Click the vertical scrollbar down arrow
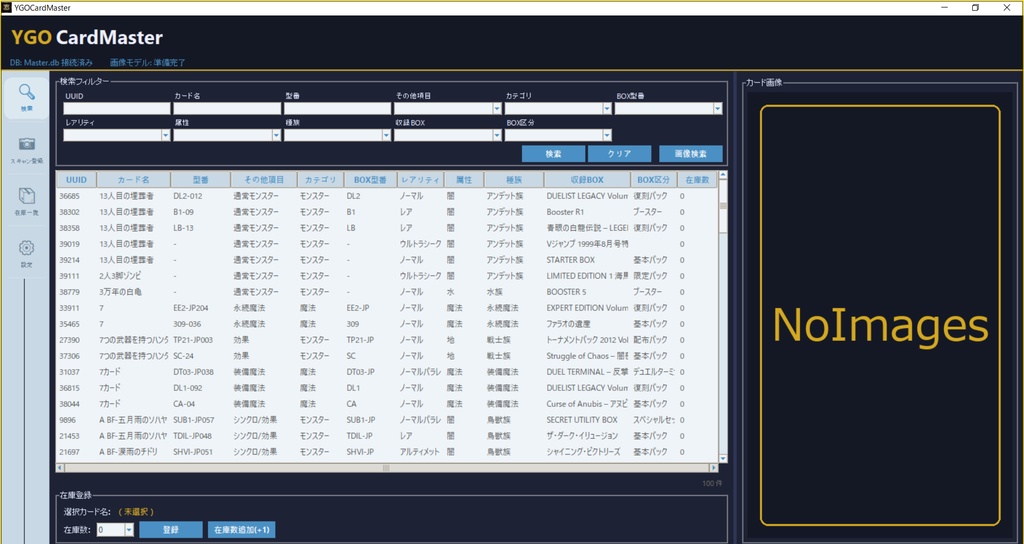The width and height of the screenshot is (1024, 544). (x=722, y=460)
